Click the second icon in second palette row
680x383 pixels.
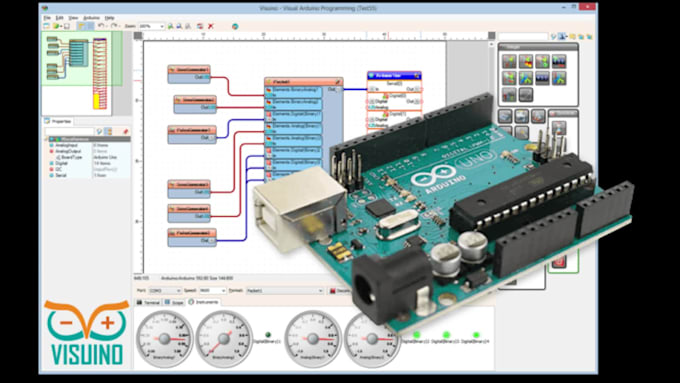tap(526, 78)
